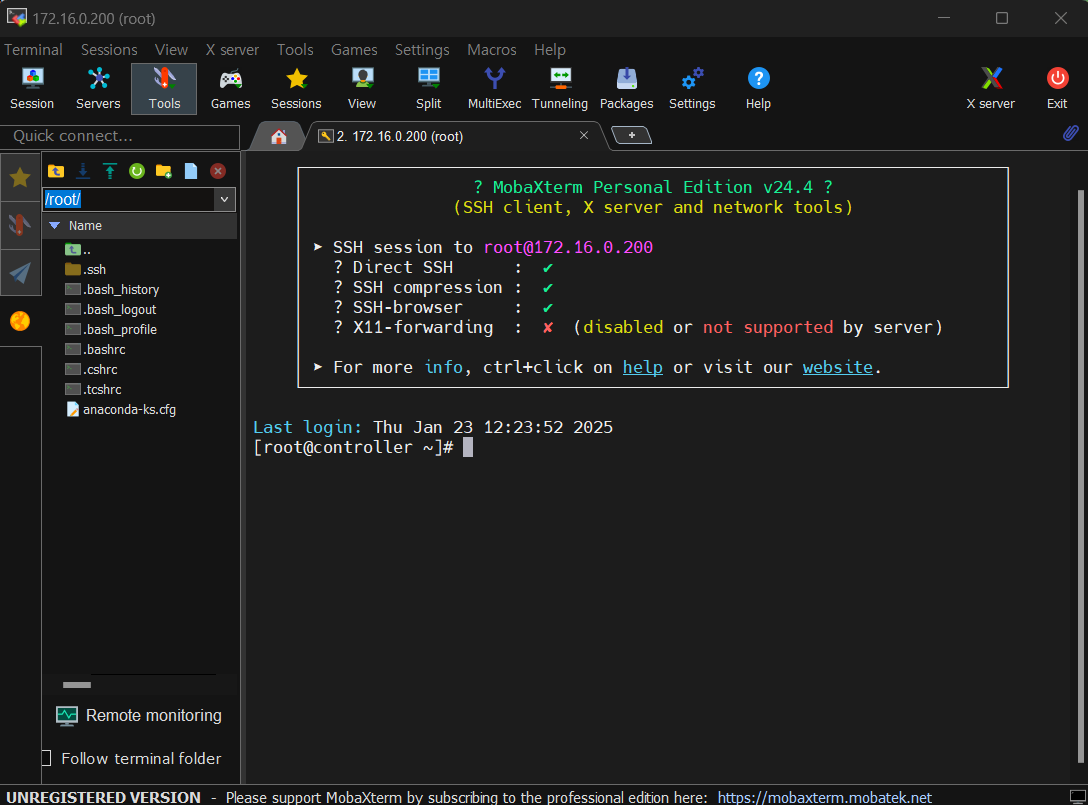1088x805 pixels.
Task: Open the Packages manager
Action: point(627,89)
